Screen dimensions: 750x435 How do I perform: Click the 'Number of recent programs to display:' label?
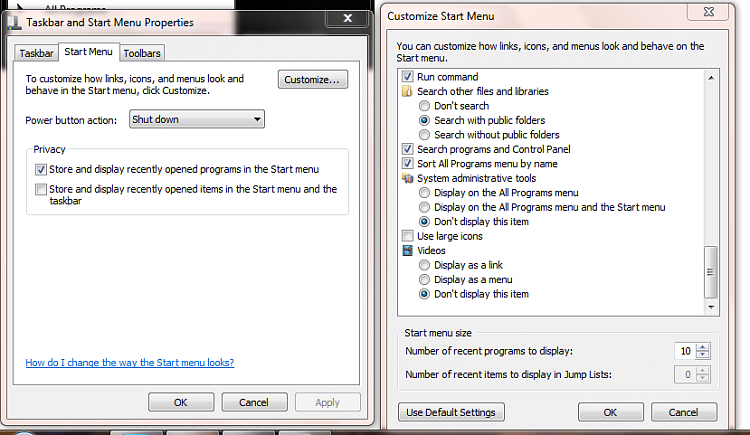pyautogui.click(x=489, y=351)
